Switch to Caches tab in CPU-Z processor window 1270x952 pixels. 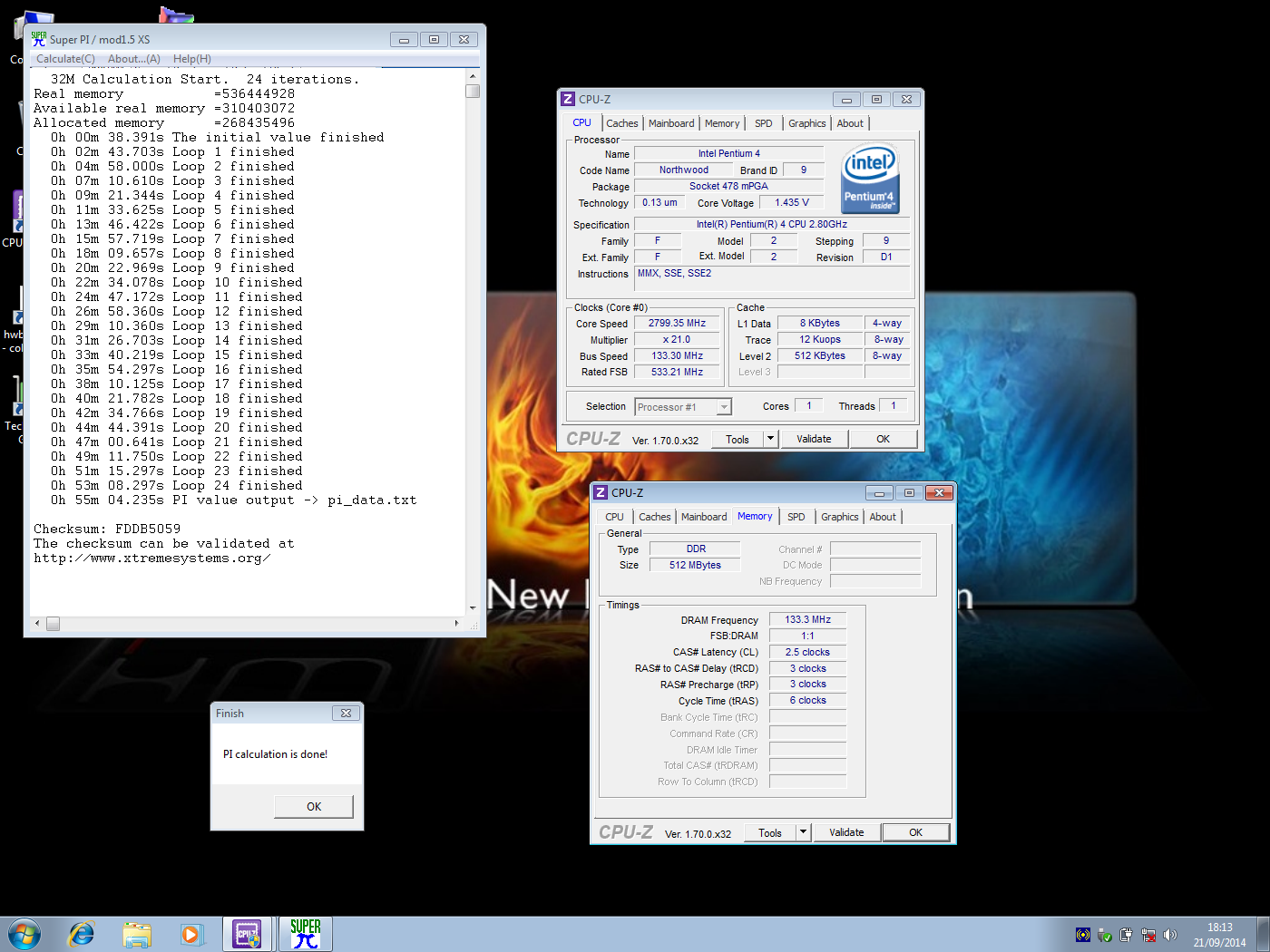click(622, 123)
